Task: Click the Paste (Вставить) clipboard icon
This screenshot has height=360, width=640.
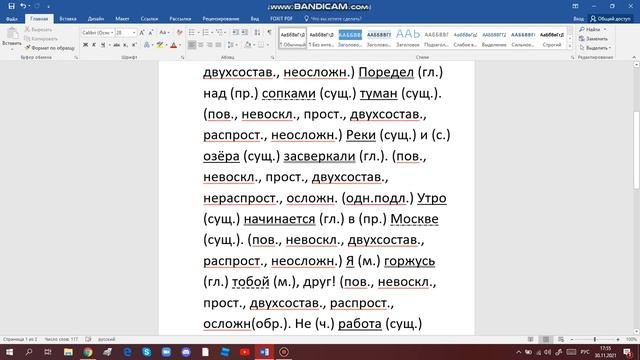Action: [x=12, y=34]
